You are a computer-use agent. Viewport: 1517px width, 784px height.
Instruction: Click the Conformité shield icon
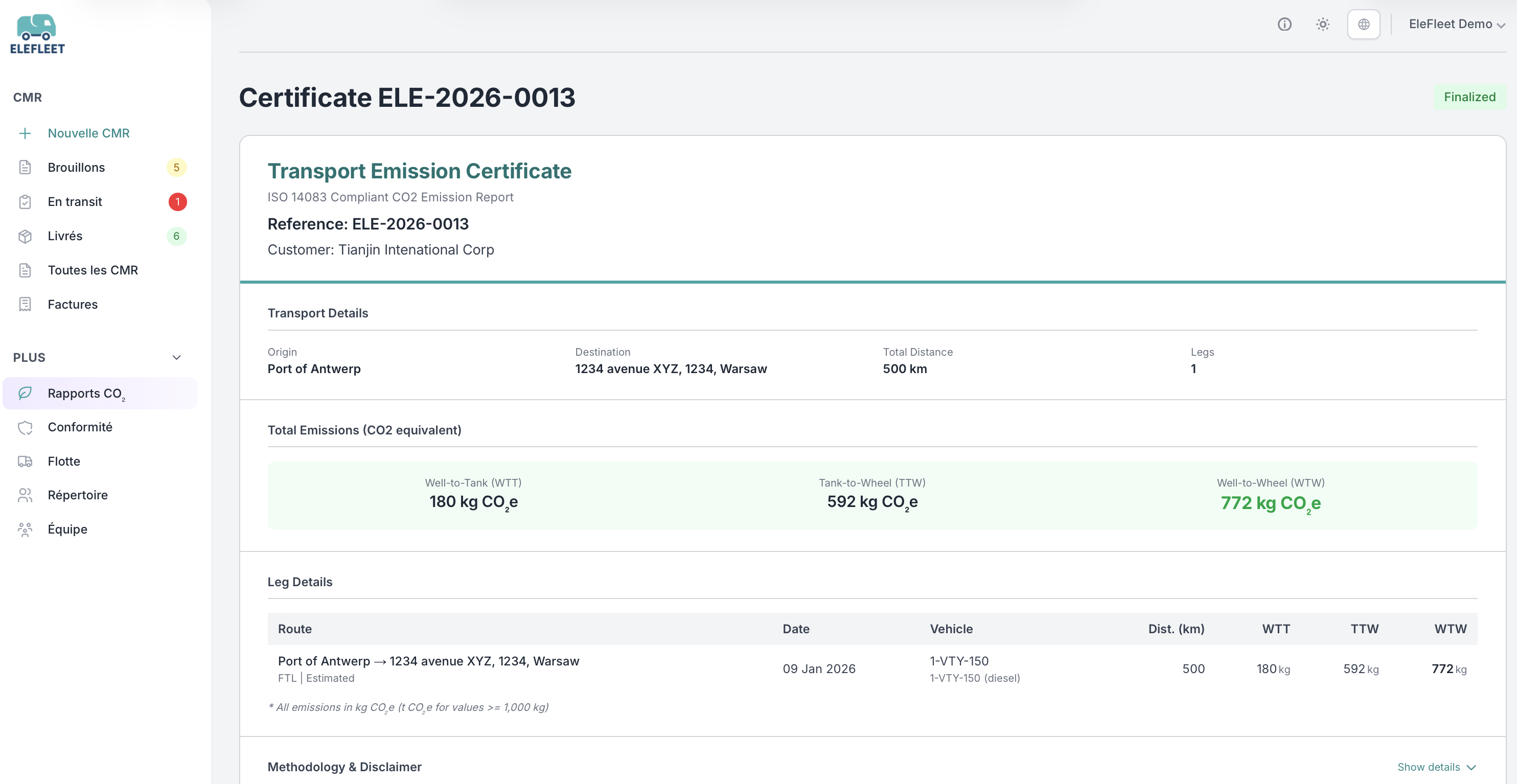[25, 427]
